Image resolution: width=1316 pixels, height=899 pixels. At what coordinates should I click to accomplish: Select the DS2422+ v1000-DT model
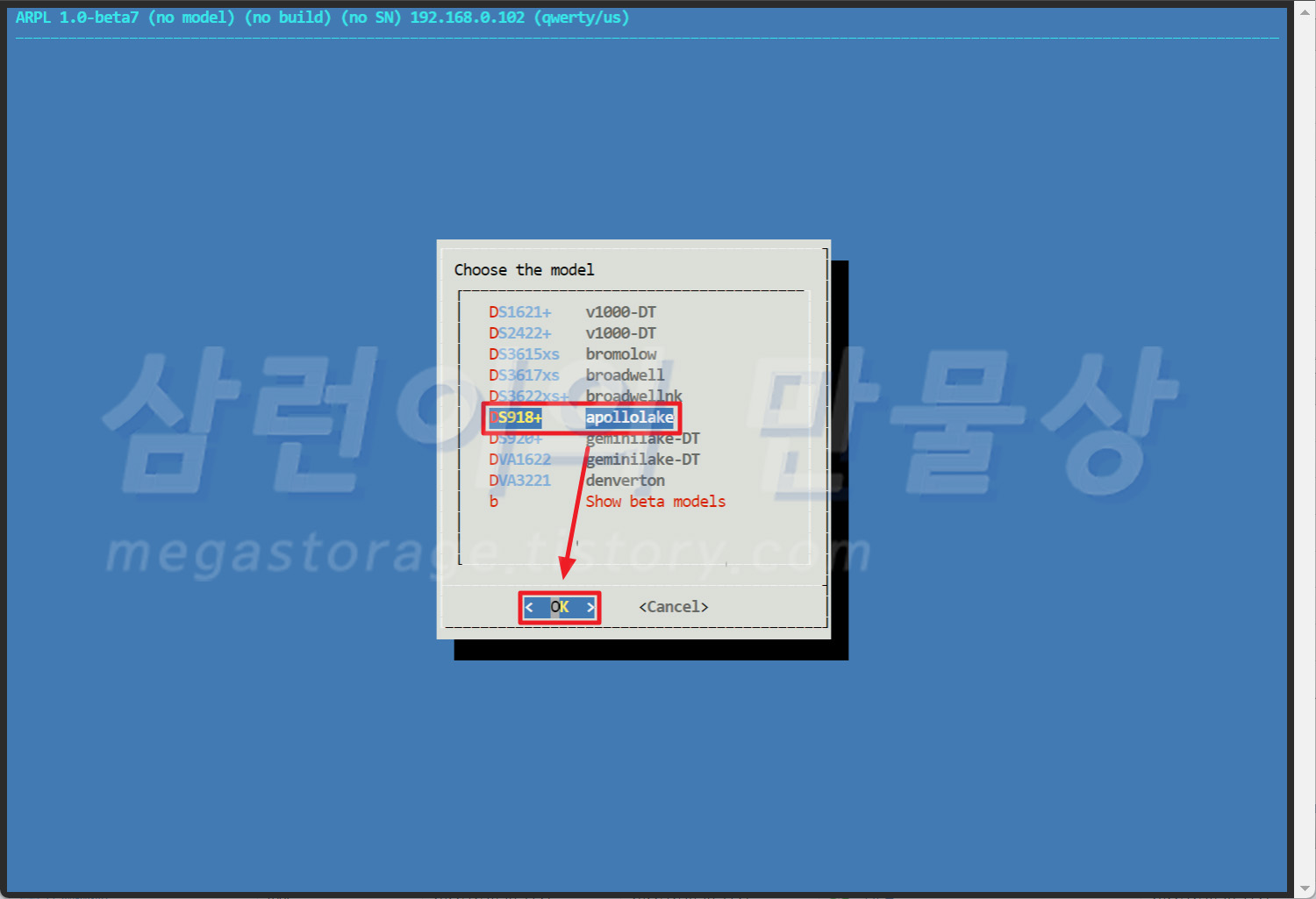tap(572, 333)
